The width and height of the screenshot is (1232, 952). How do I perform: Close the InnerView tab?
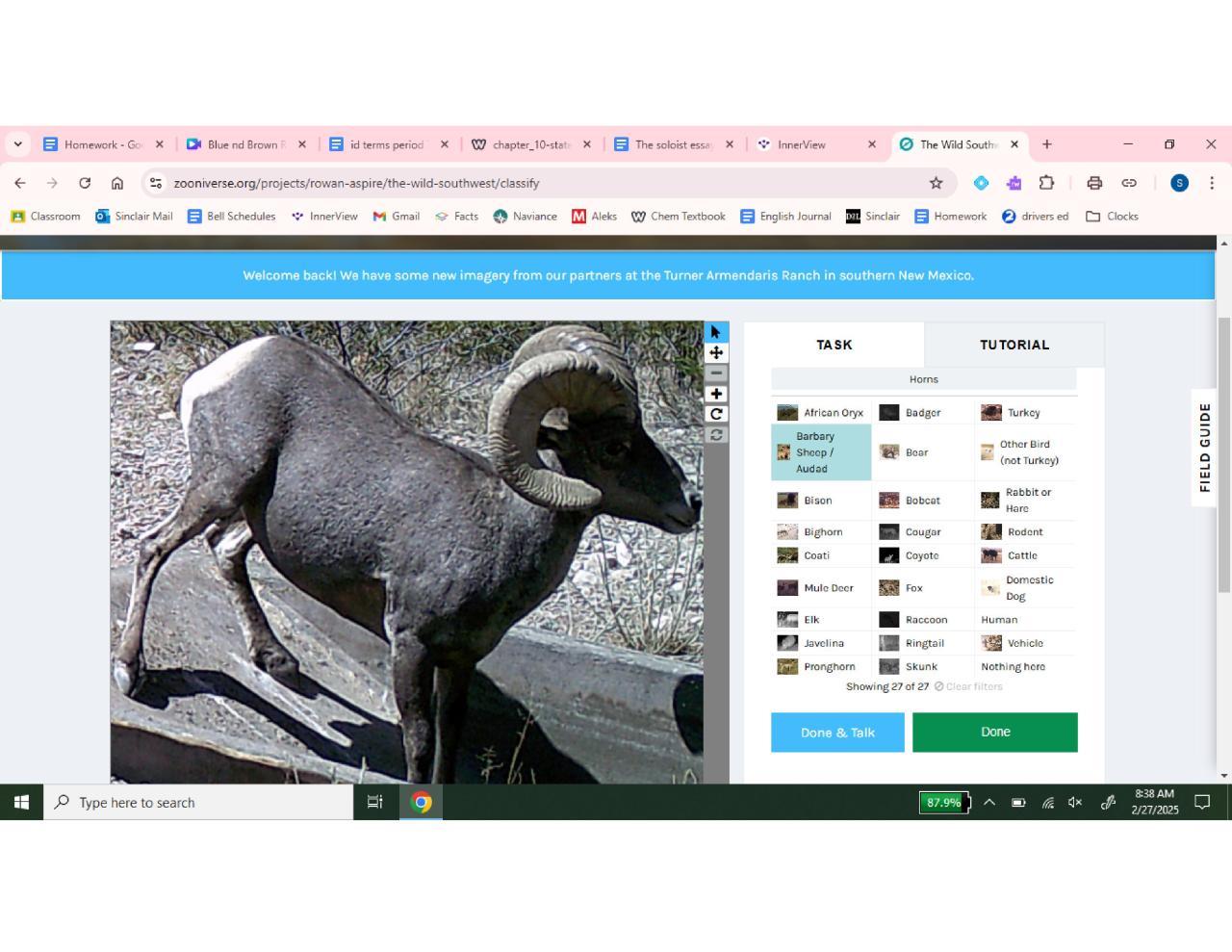pos(872,144)
